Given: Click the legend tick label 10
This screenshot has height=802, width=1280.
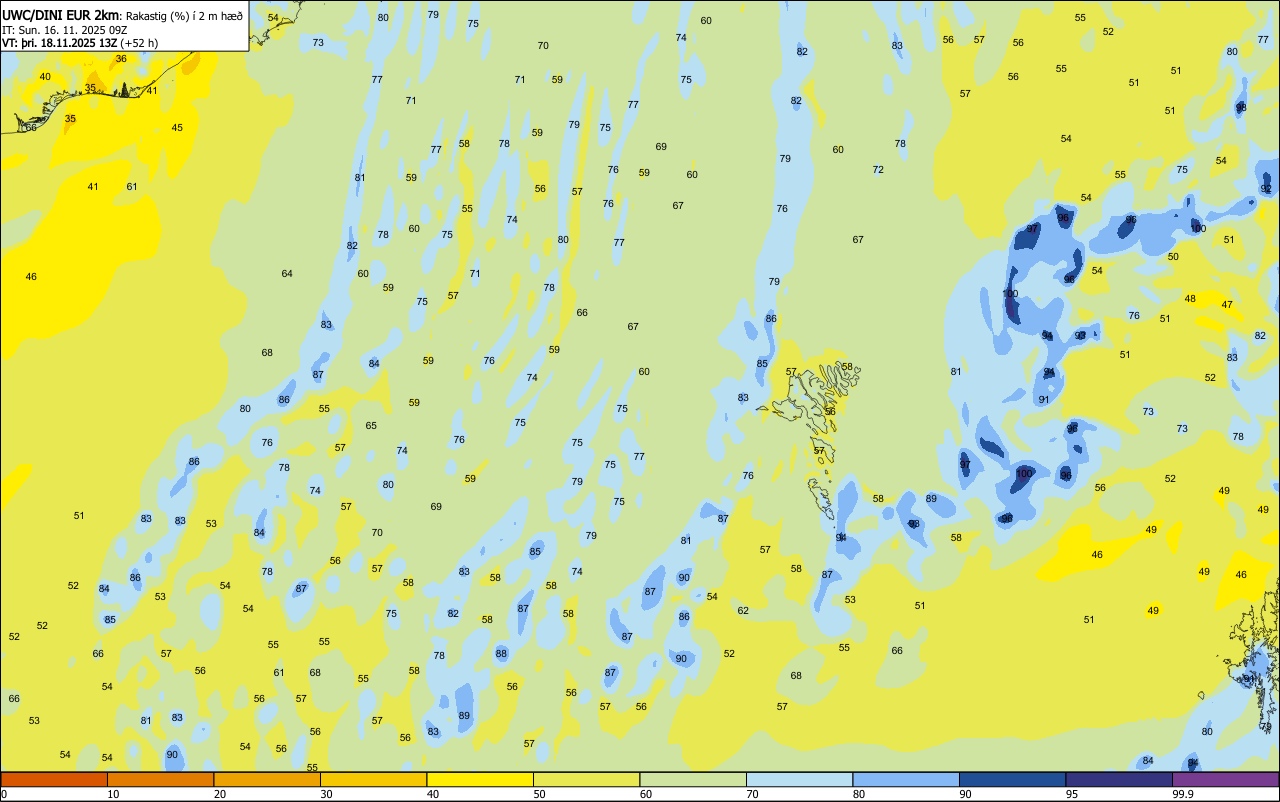Looking at the screenshot, I should click(x=113, y=794).
